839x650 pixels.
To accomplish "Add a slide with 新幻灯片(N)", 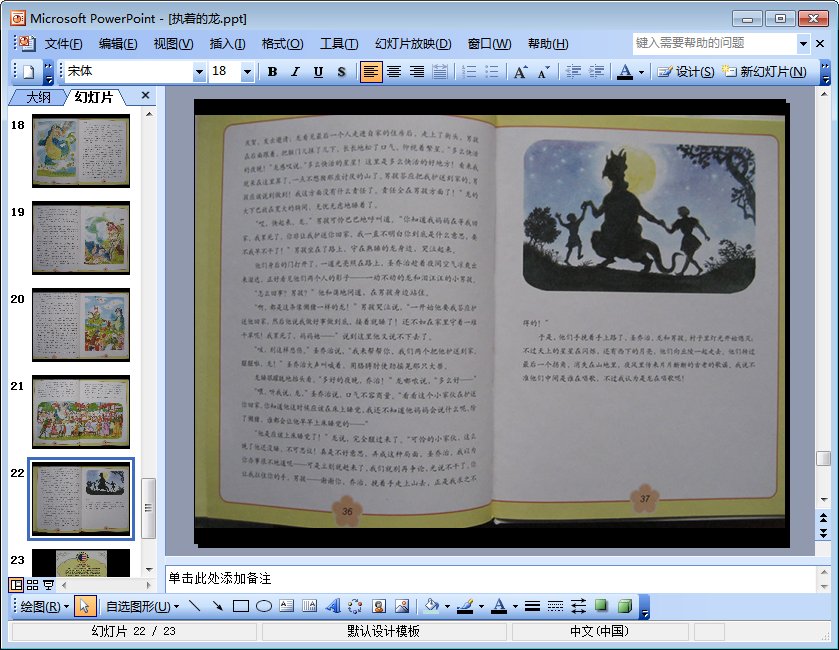I will [764, 72].
